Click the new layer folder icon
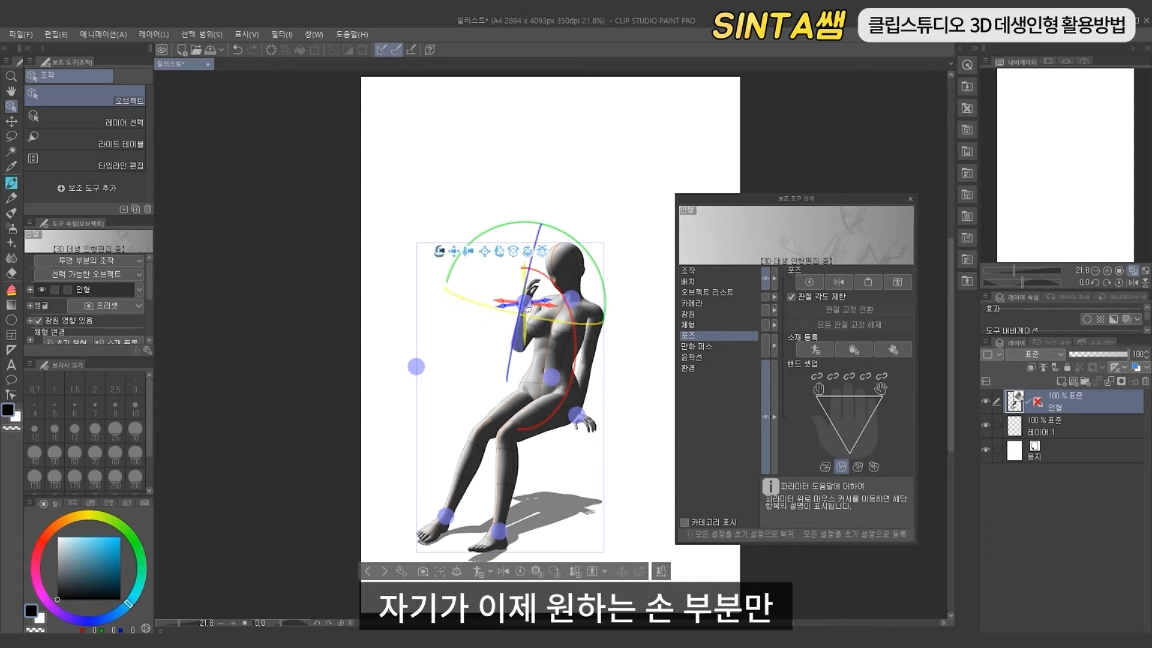 tap(1085, 381)
